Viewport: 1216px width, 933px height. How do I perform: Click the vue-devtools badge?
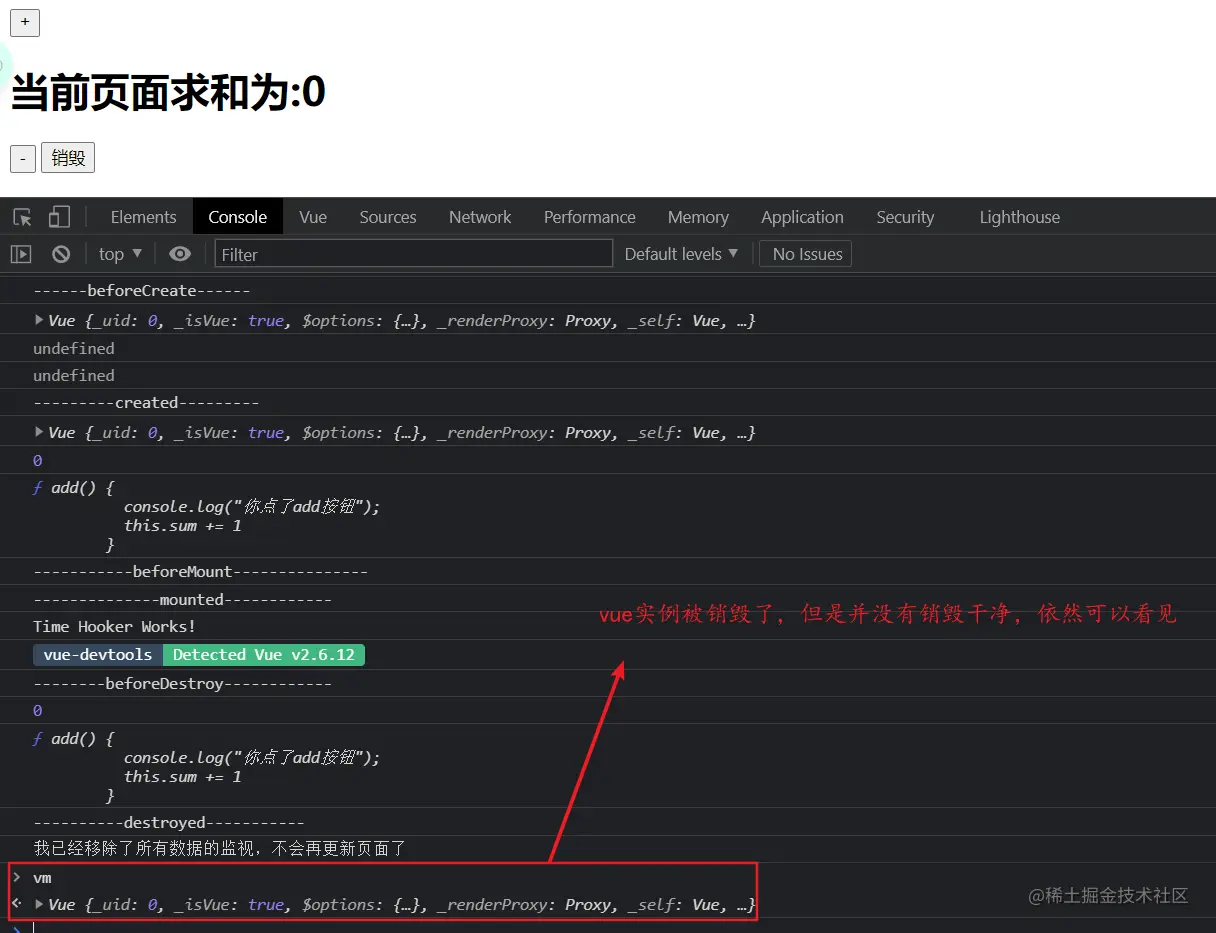(98, 655)
